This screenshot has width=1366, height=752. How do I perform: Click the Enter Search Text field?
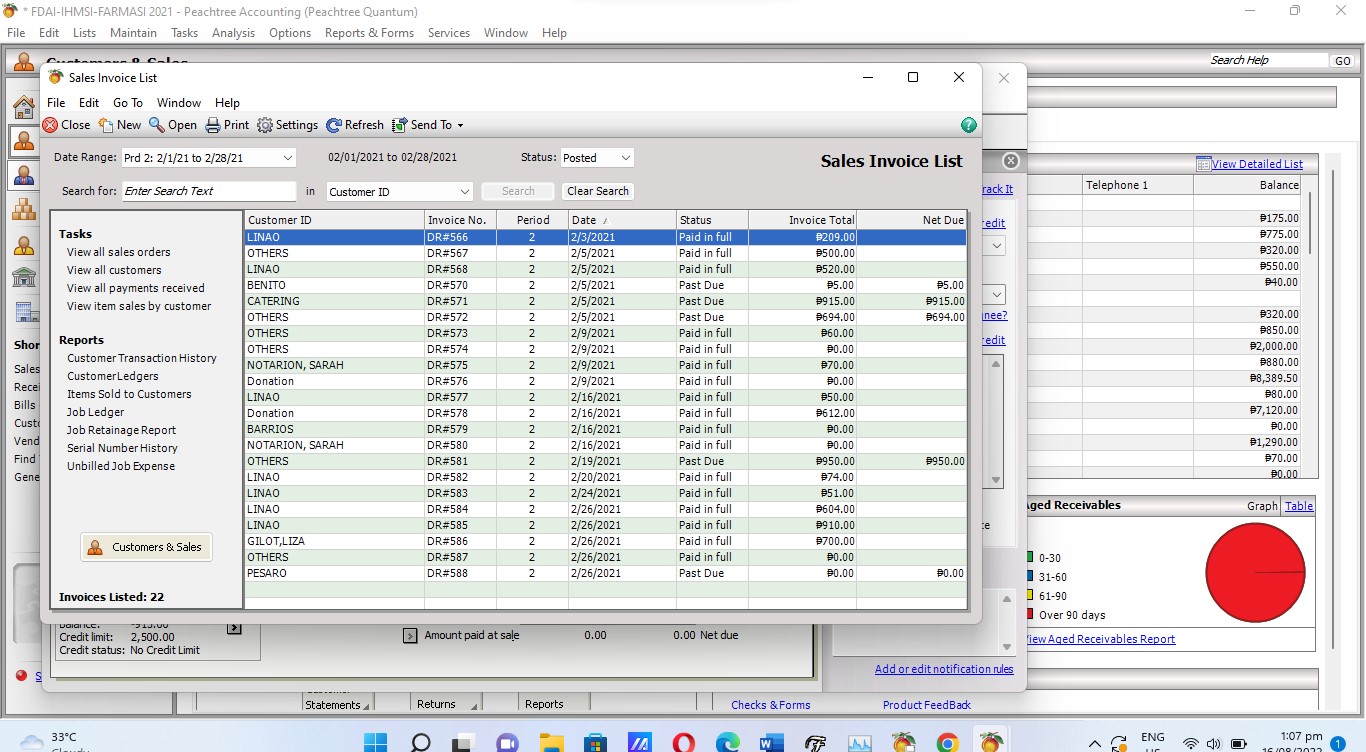click(x=209, y=191)
